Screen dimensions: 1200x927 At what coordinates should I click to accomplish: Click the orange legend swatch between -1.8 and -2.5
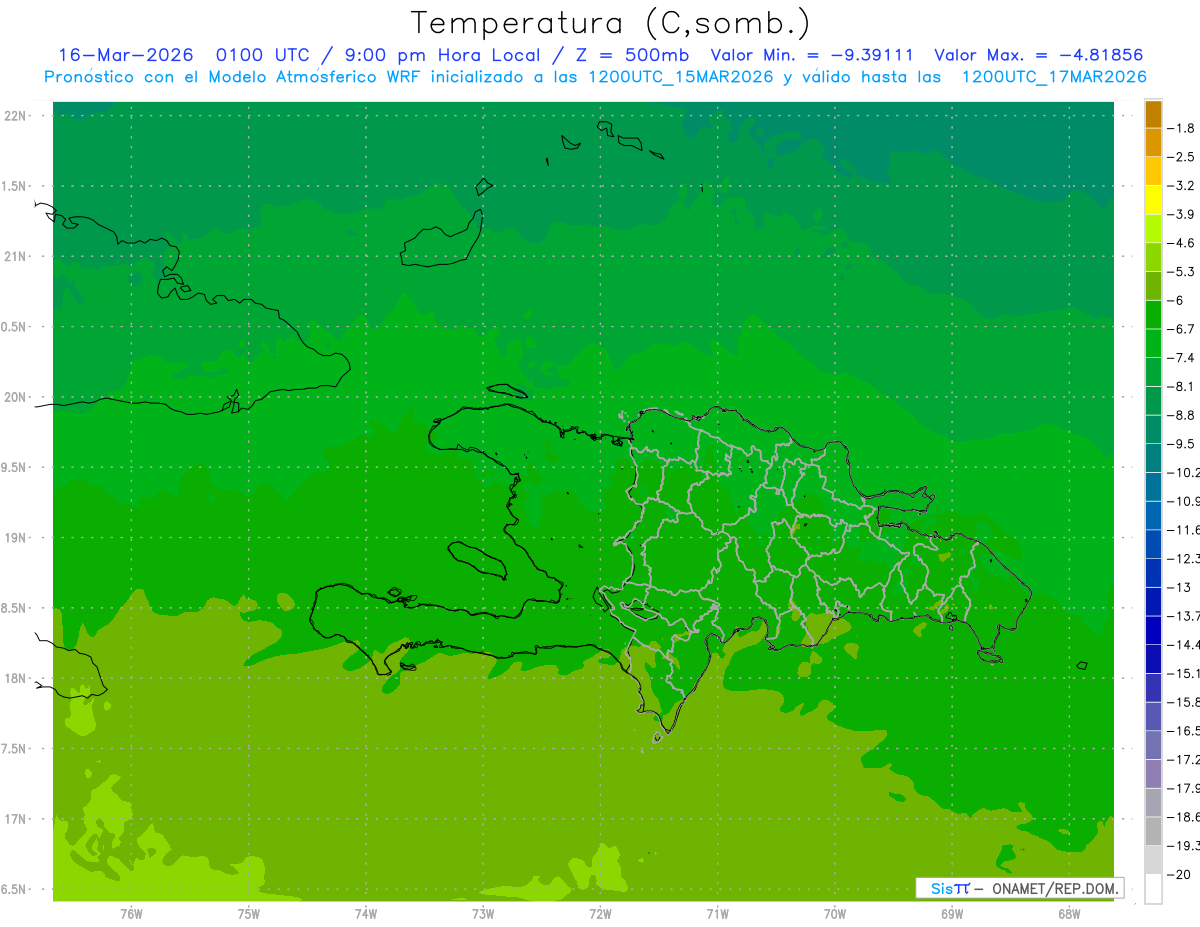click(1153, 142)
